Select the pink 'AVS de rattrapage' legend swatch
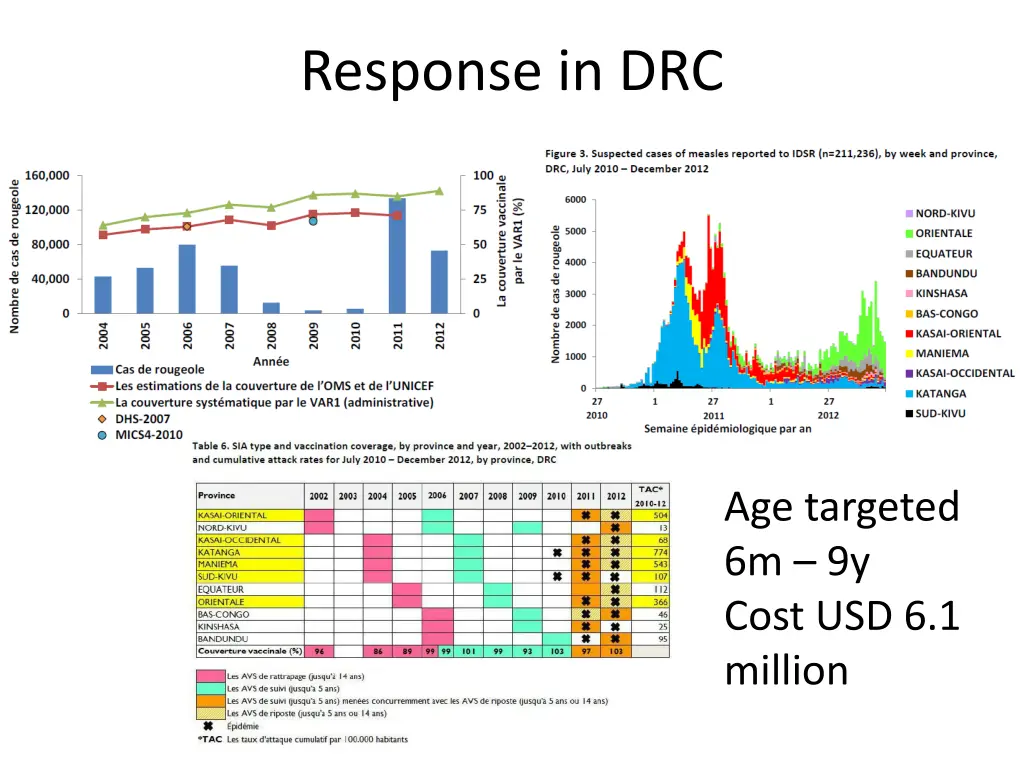1024x768 pixels. [x=210, y=676]
